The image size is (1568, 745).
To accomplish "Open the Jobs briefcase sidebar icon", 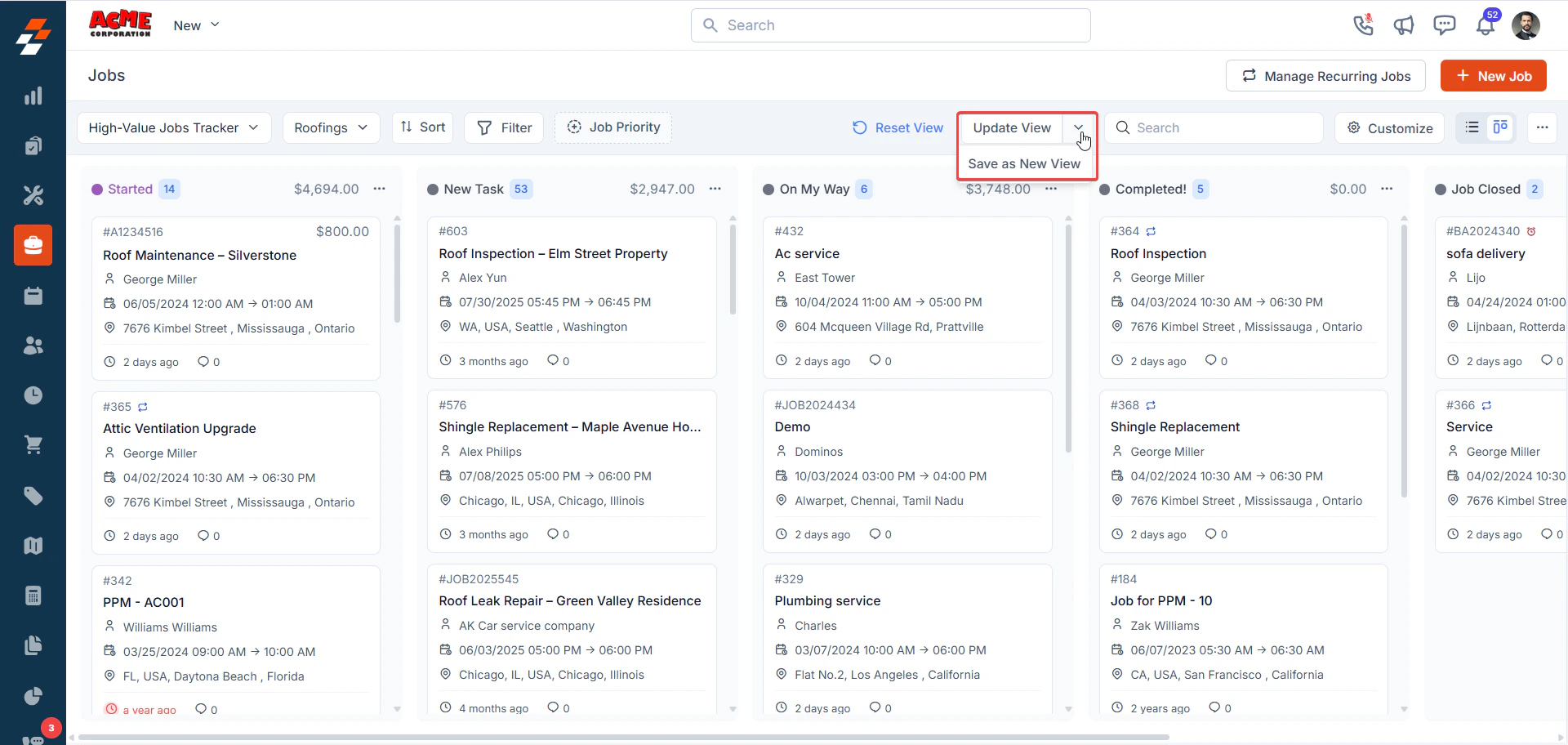I will (x=33, y=245).
